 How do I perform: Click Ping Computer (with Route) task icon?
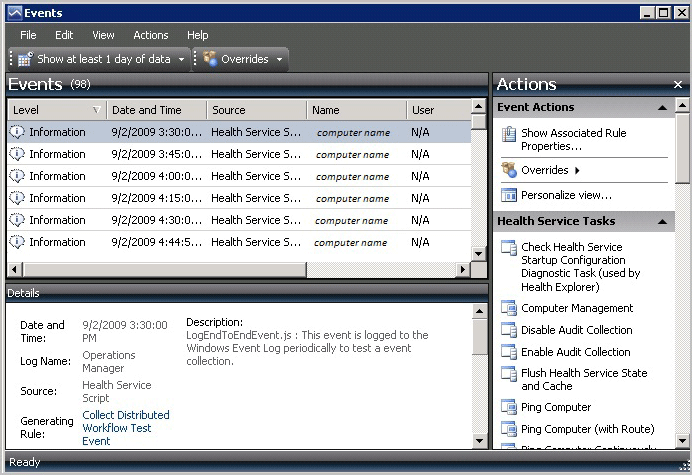click(x=509, y=429)
